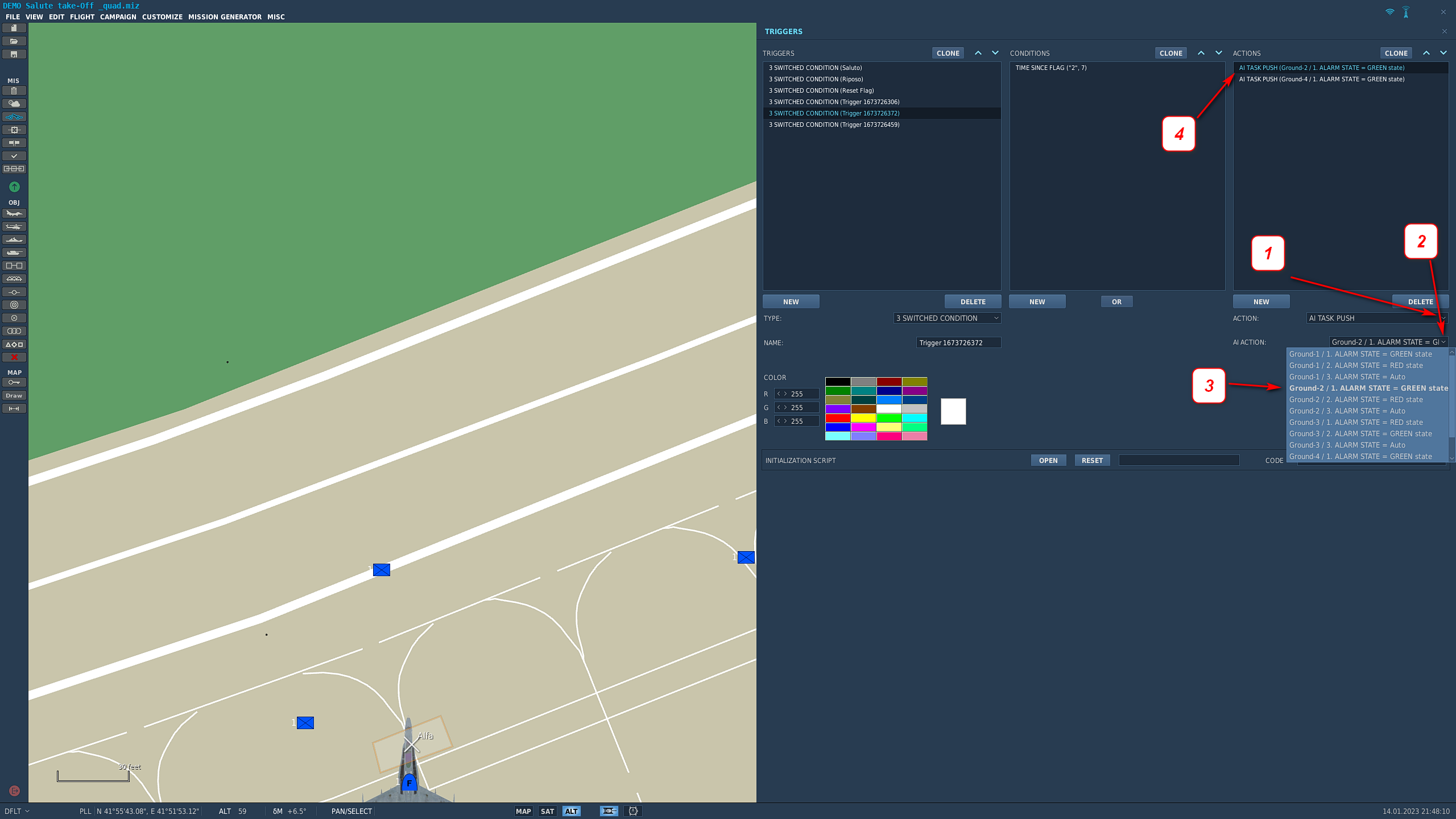Image resolution: width=1456 pixels, height=819 pixels.
Task: Select the airplane group placement tool
Action: [14, 214]
